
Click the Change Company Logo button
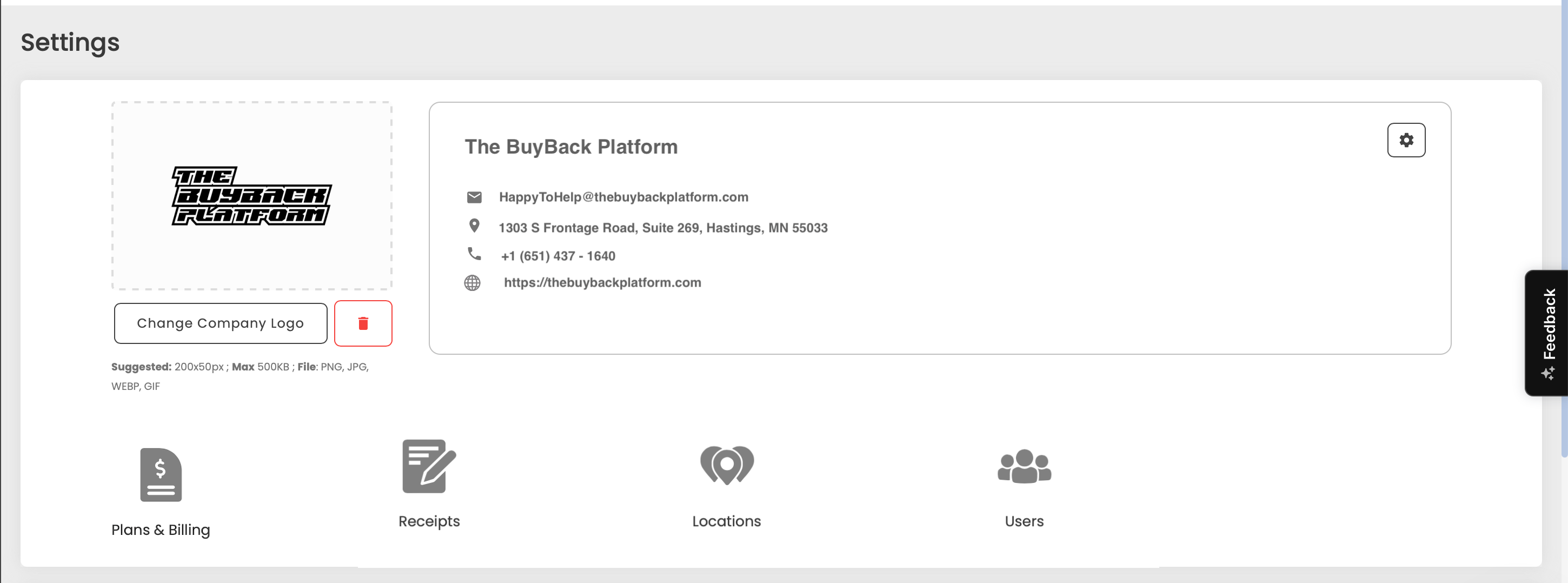point(221,323)
